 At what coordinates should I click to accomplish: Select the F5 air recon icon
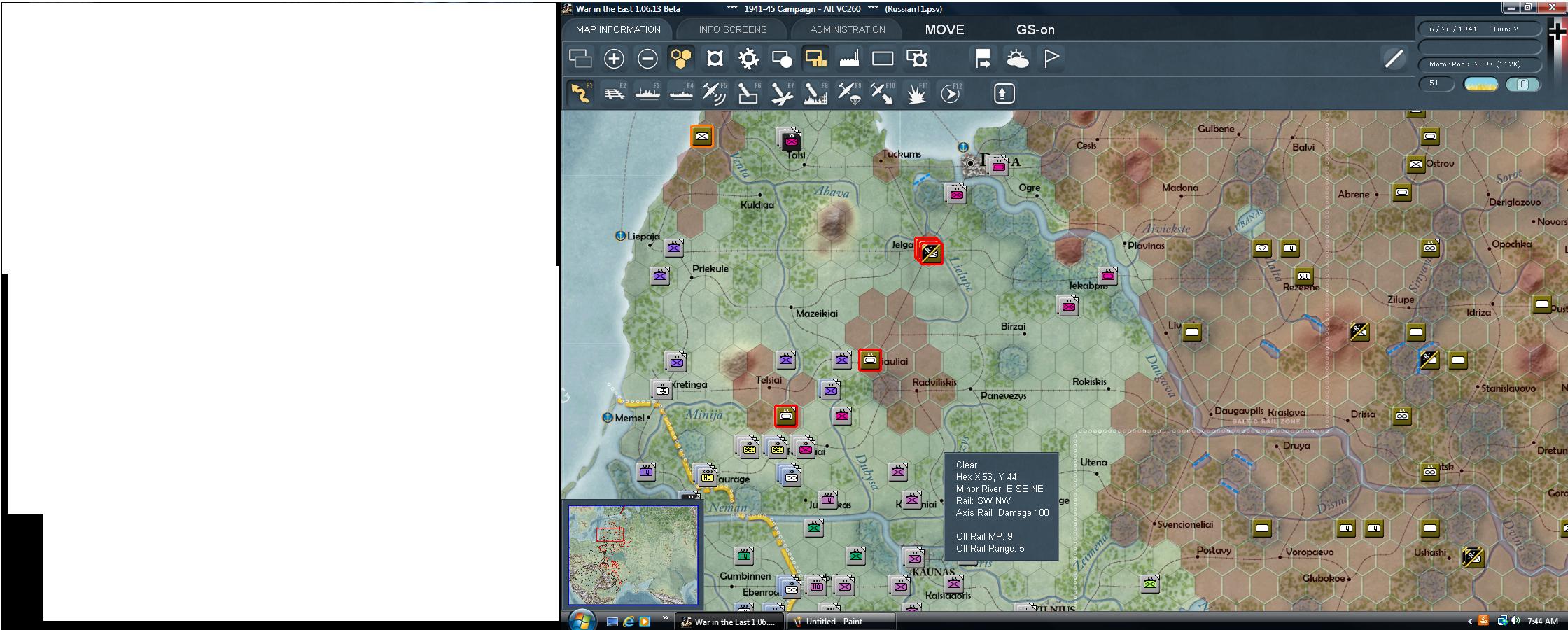click(715, 93)
